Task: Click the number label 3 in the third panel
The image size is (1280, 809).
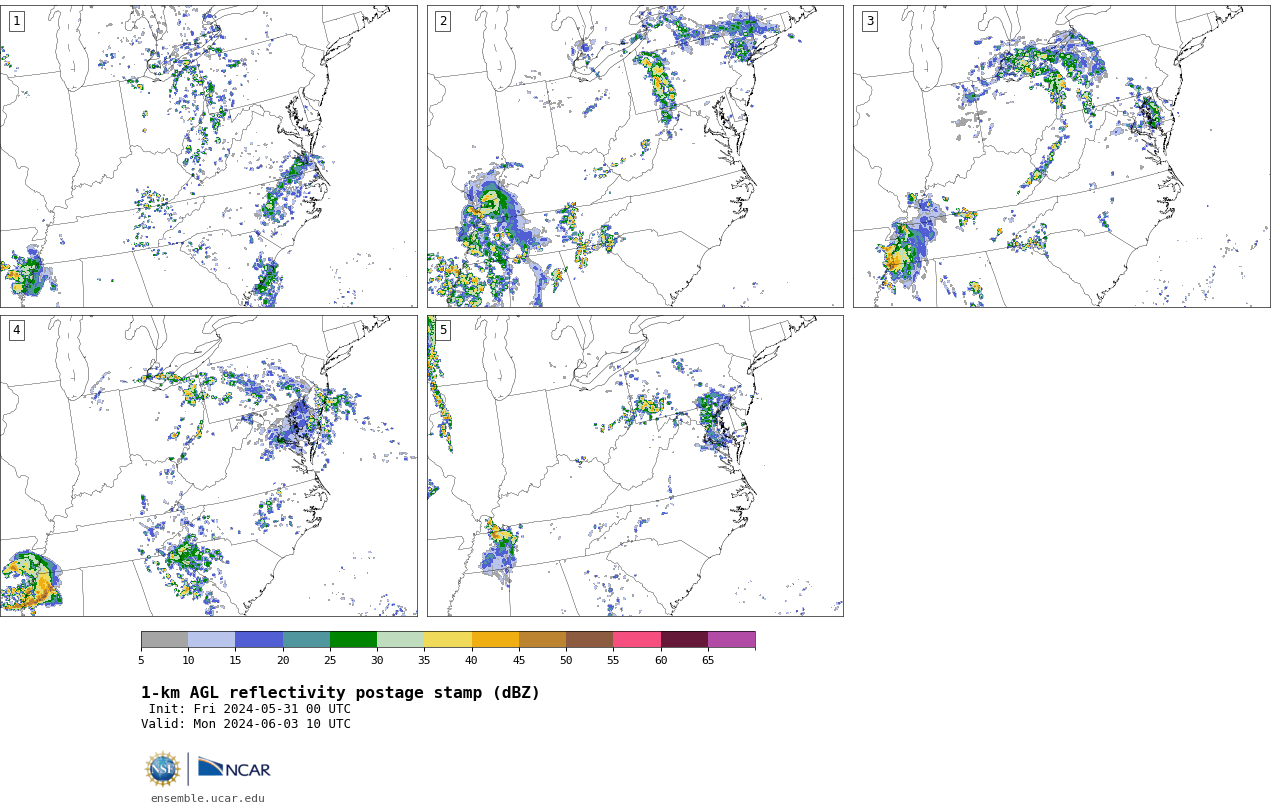Action: (x=869, y=21)
